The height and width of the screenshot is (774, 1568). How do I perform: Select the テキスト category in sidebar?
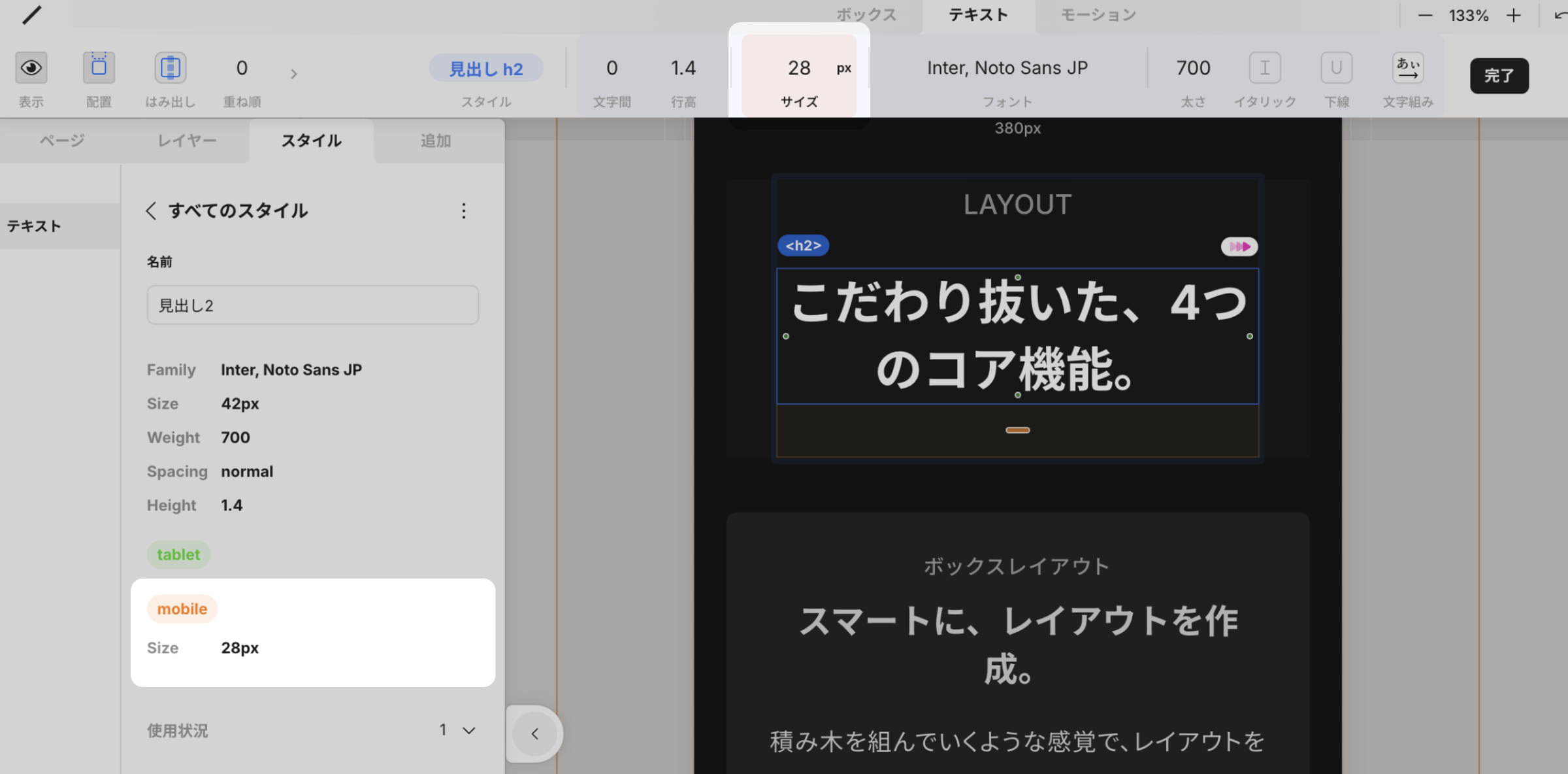point(60,226)
